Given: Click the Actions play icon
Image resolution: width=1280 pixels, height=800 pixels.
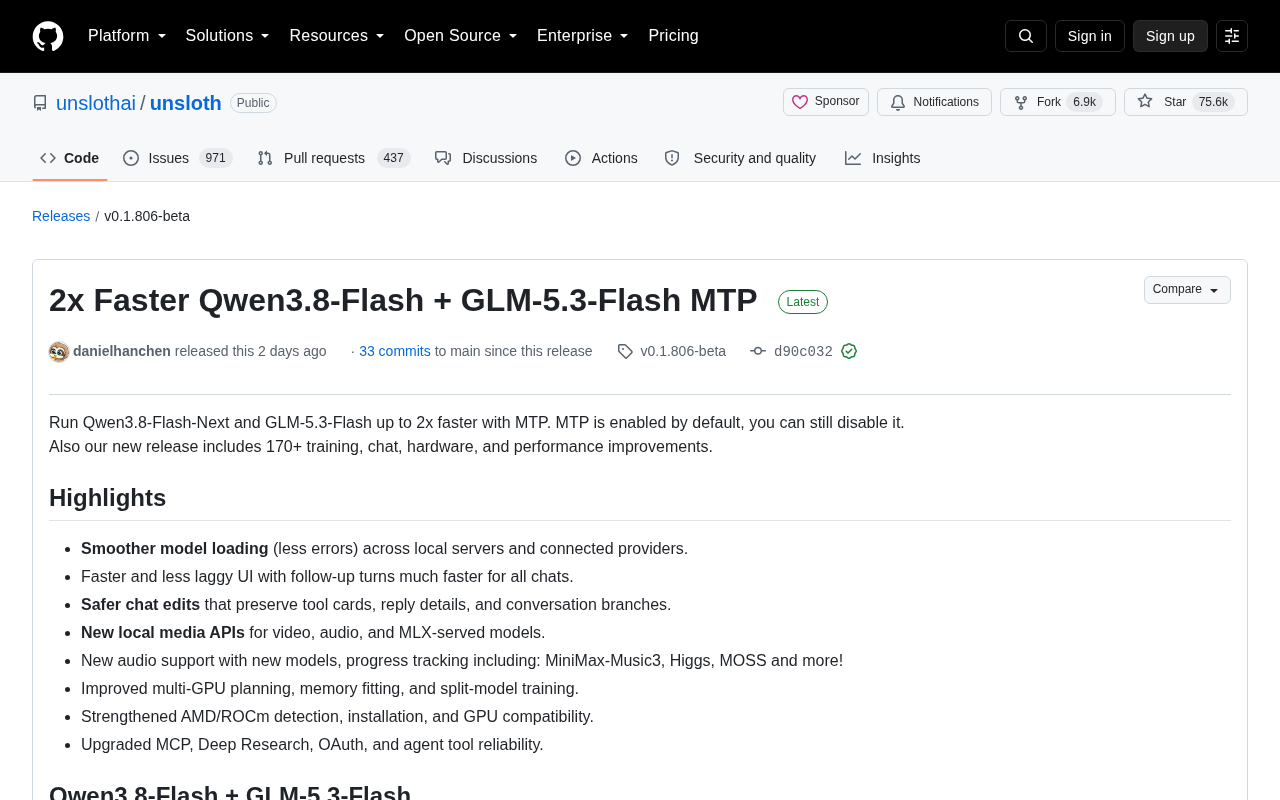Looking at the screenshot, I should (x=573, y=158).
